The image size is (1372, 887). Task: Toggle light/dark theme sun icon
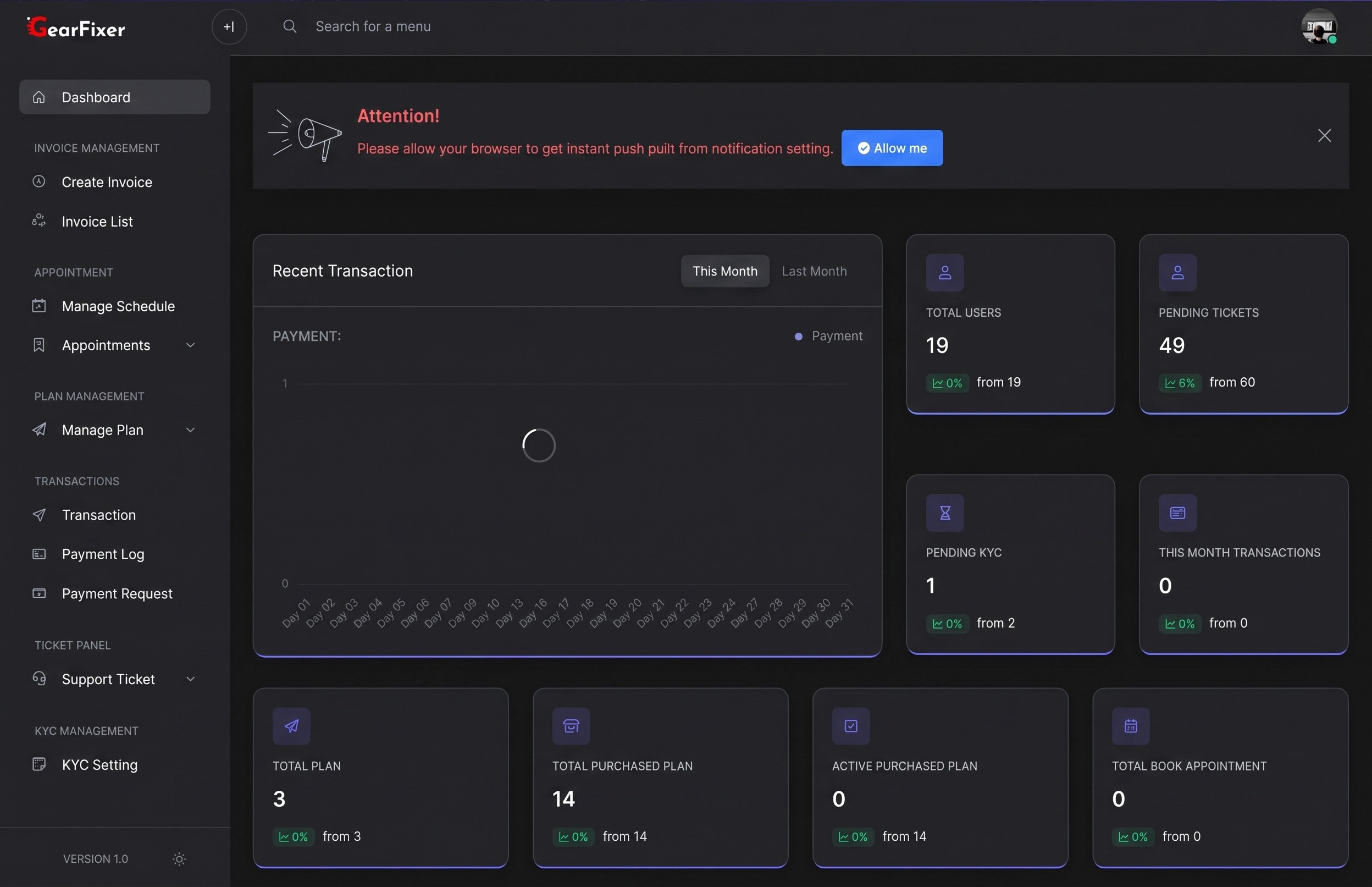click(179, 859)
